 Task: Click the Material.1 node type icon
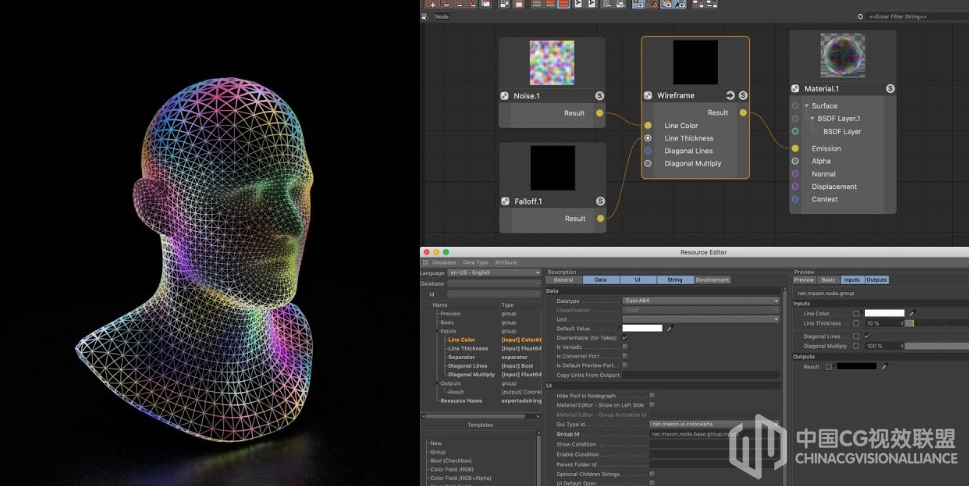coord(795,88)
